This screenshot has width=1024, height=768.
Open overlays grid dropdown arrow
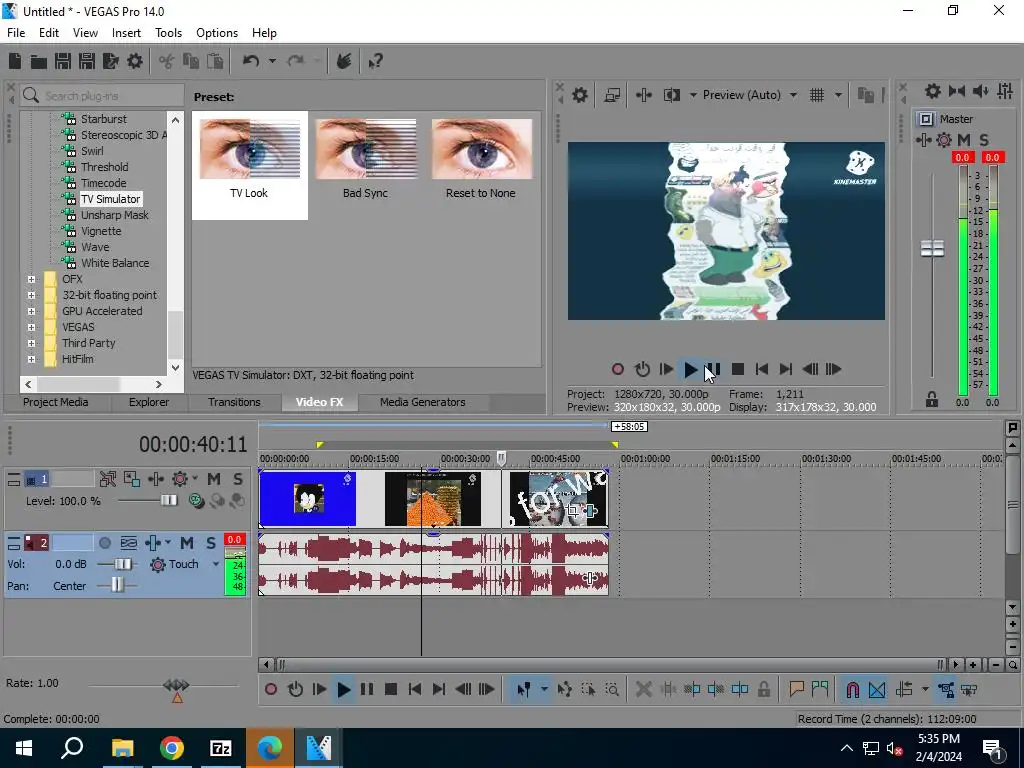pyautogui.click(x=838, y=95)
